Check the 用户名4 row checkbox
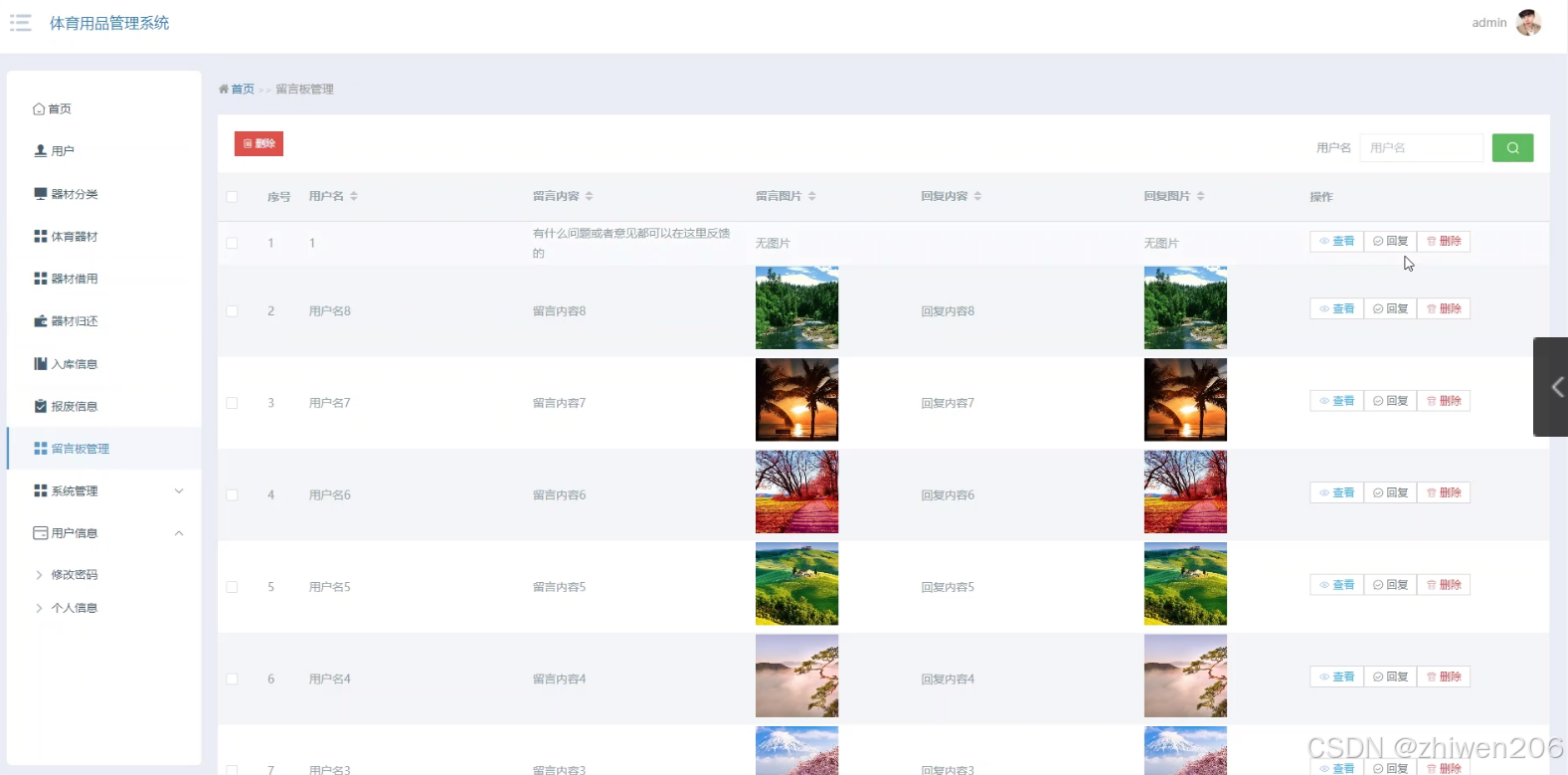The image size is (1568, 775). click(x=232, y=679)
